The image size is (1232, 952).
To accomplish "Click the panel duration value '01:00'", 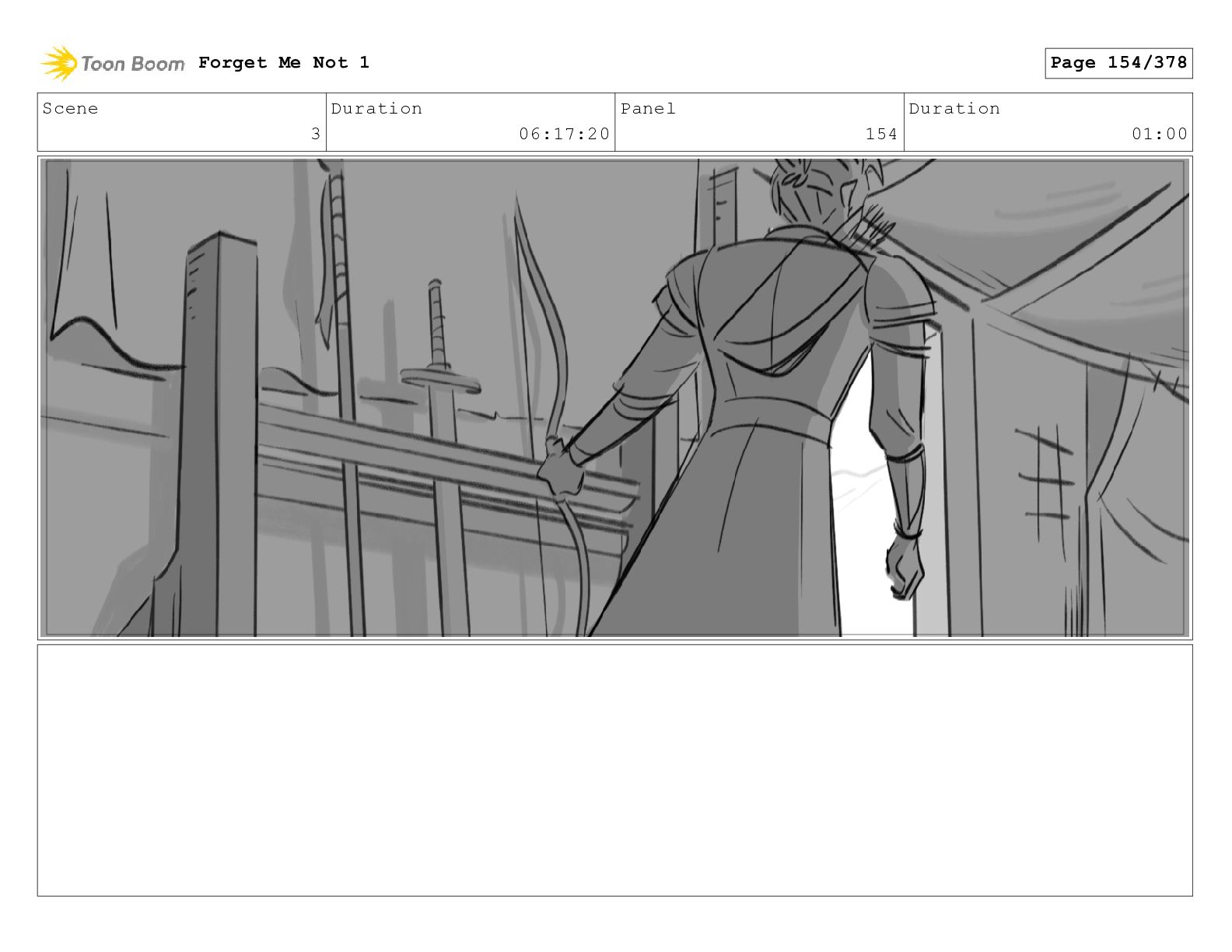I will click(x=1160, y=134).
